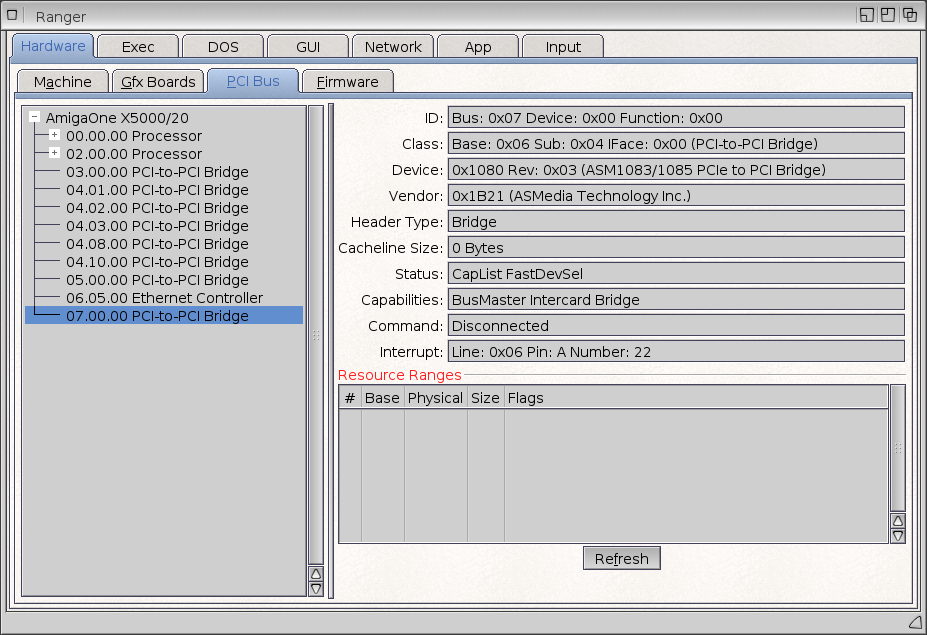Show the Gfx Boards sub-tab
927x635 pixels.
point(158,82)
